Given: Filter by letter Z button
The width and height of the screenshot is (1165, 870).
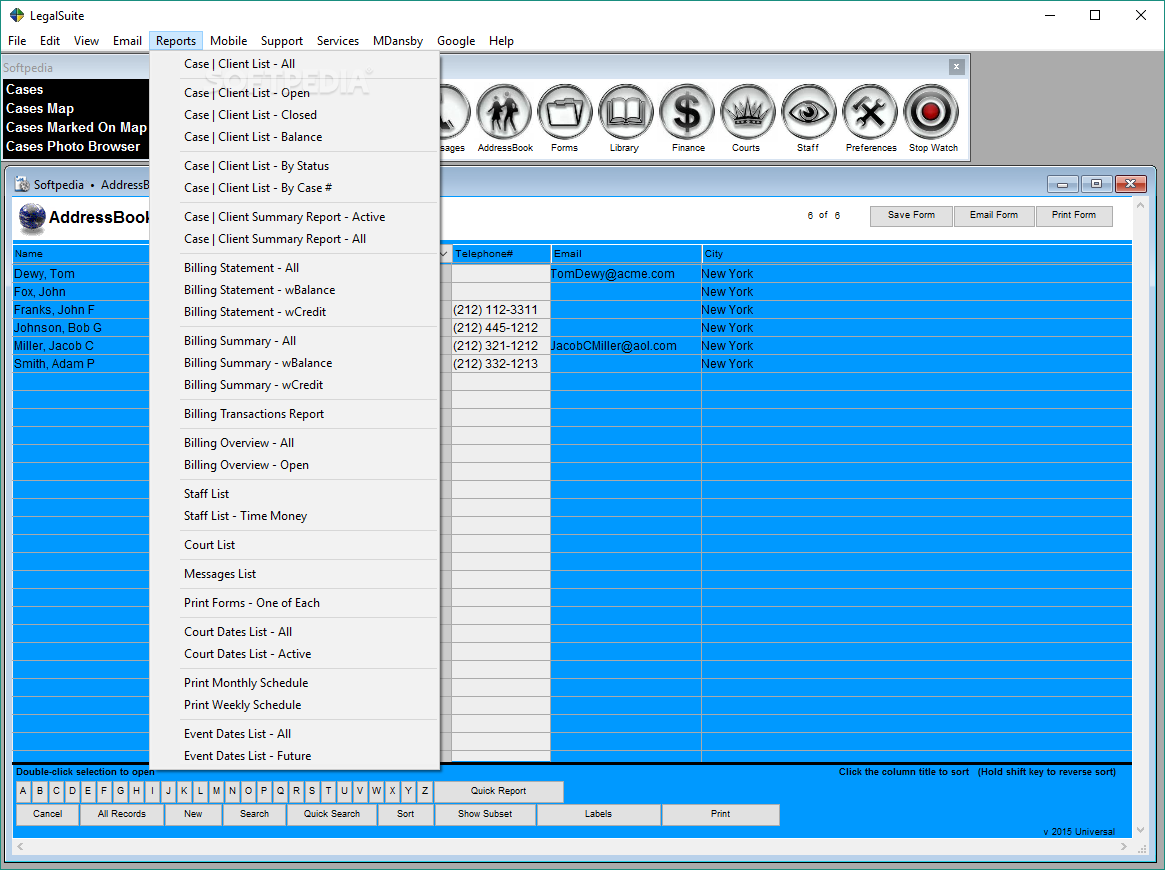Looking at the screenshot, I should [424, 791].
